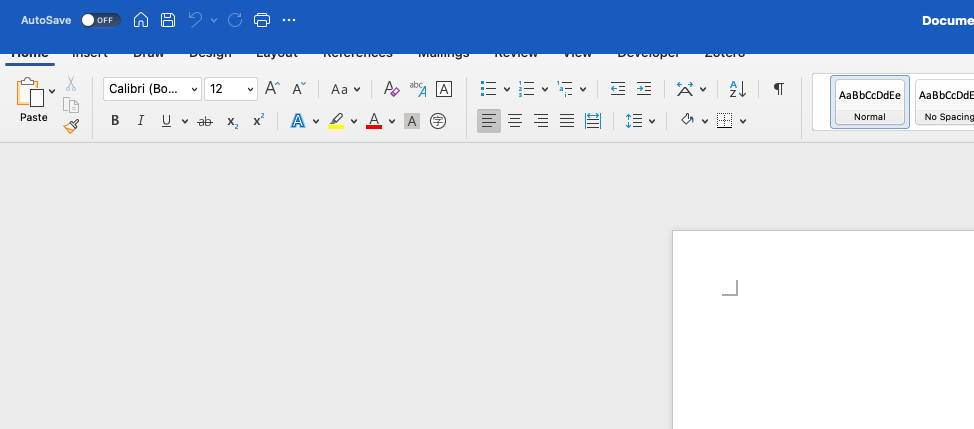Viewport: 974px width, 429px height.
Task: Open the multilevel list dropdown arrow
Action: 583,89
